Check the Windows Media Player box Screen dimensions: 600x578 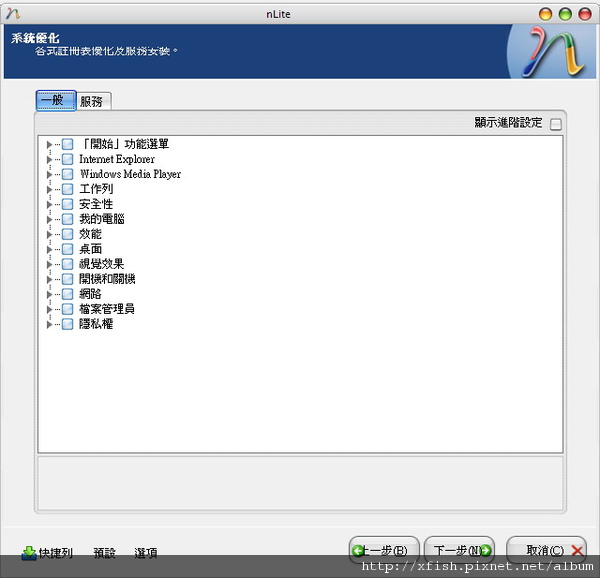coord(67,174)
